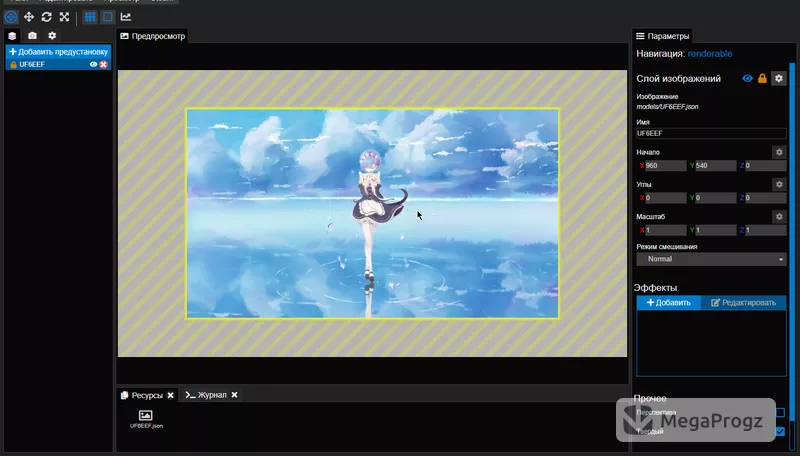
Task: Click inside the empty effects list box
Action: [x=711, y=343]
